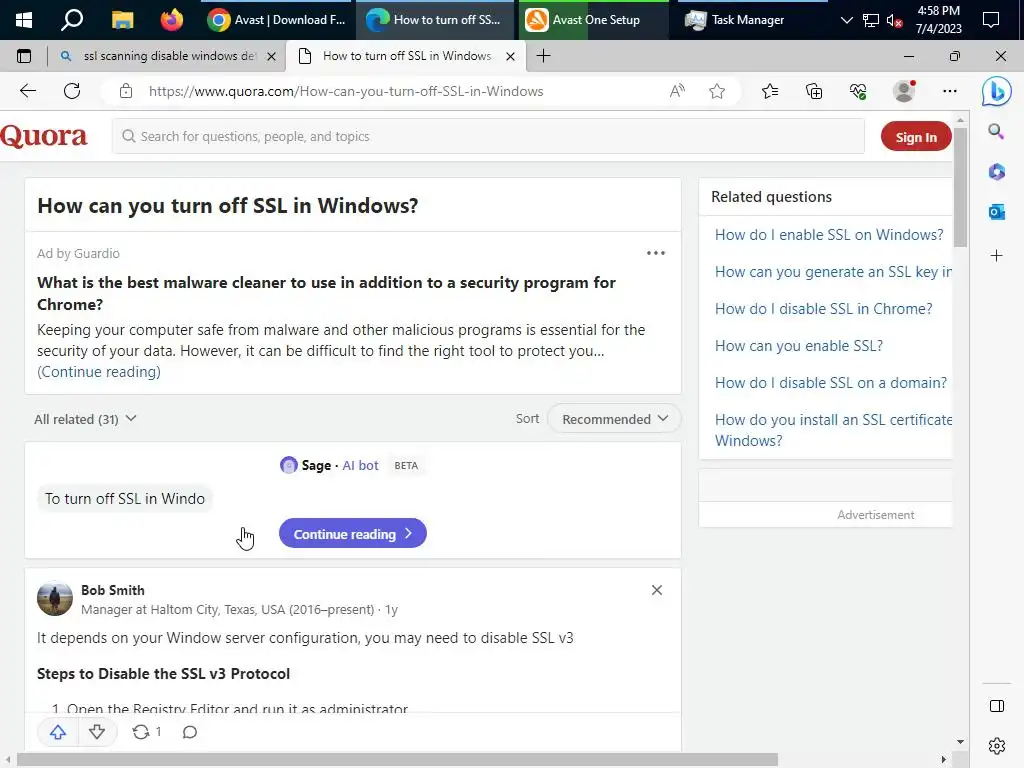Open How do I disable SSL in Chrome
The width and height of the screenshot is (1024, 768).
824,308
